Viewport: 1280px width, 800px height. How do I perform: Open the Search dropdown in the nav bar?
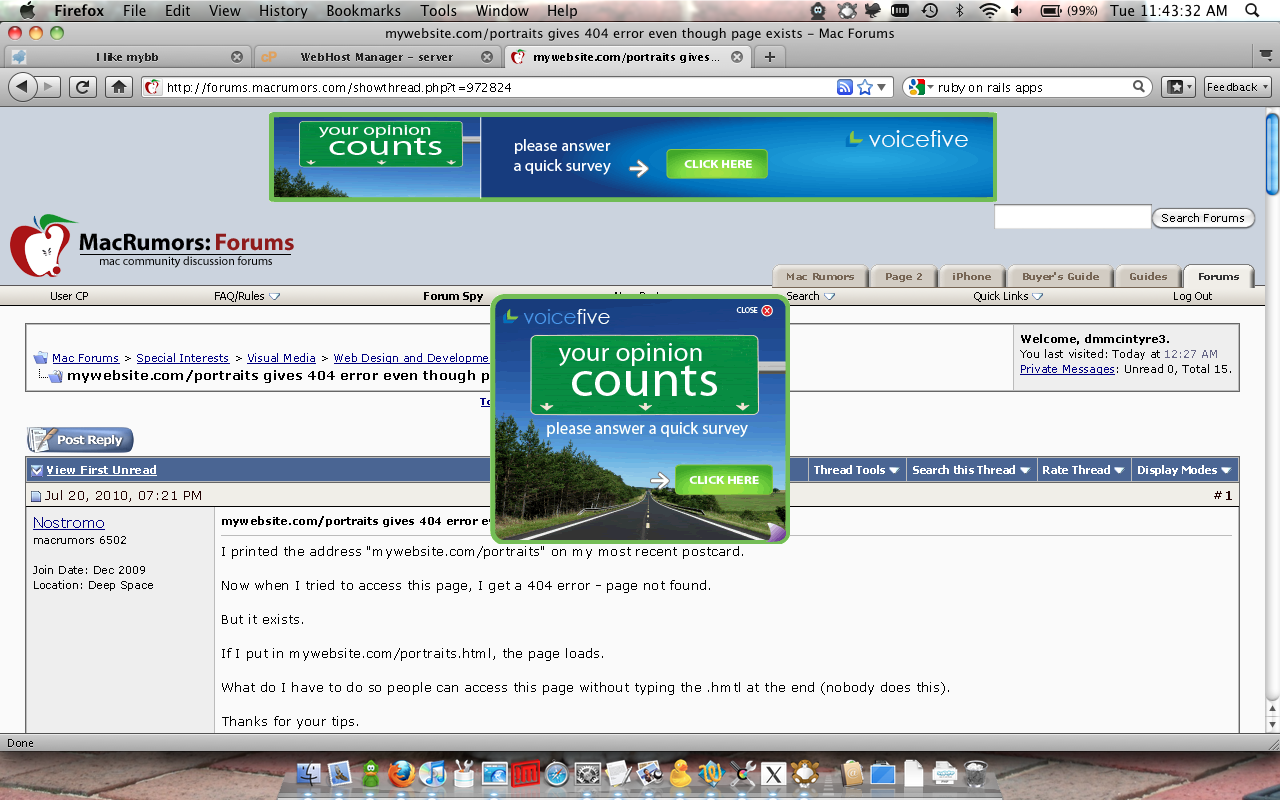(810, 296)
